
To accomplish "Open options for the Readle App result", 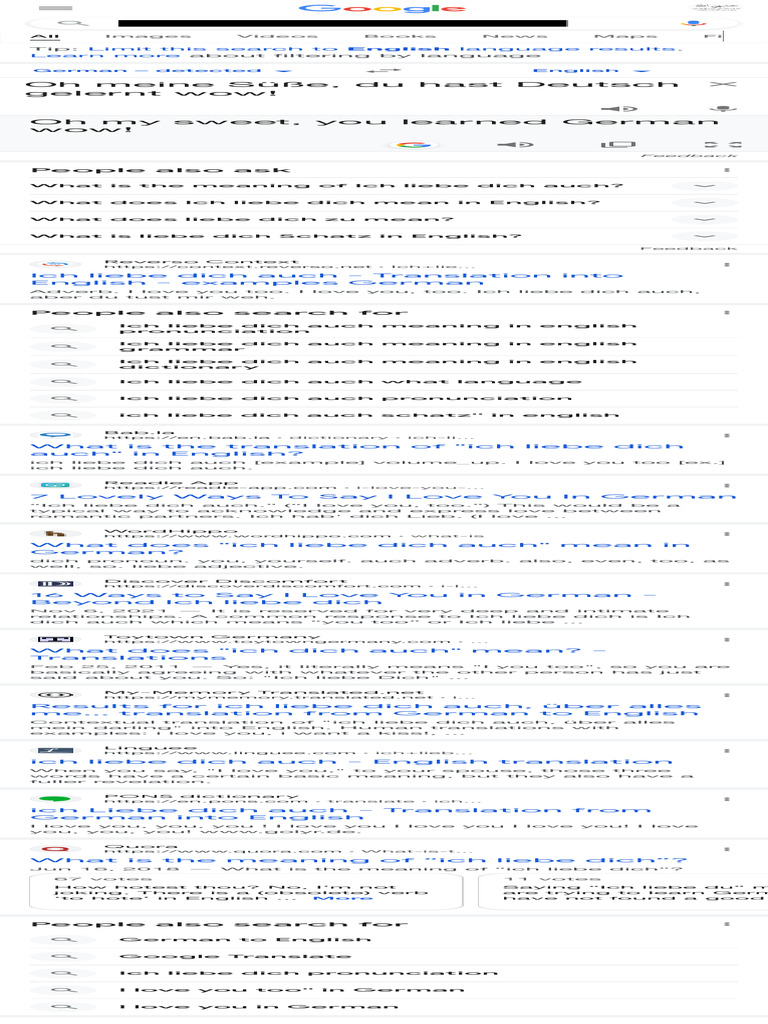I will click(727, 486).
